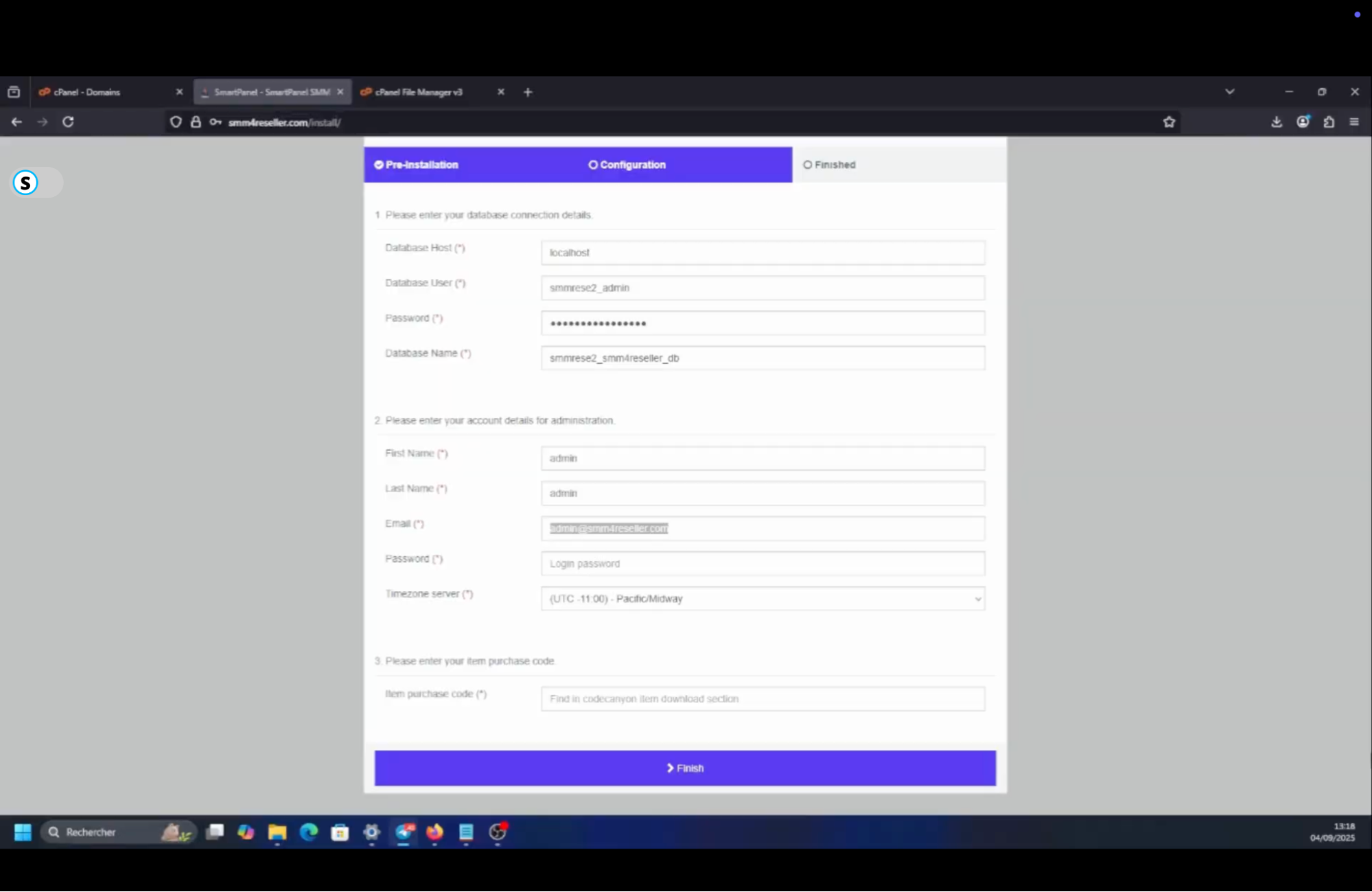
Task: Open the Firefox downloads icon
Action: coord(1277,122)
